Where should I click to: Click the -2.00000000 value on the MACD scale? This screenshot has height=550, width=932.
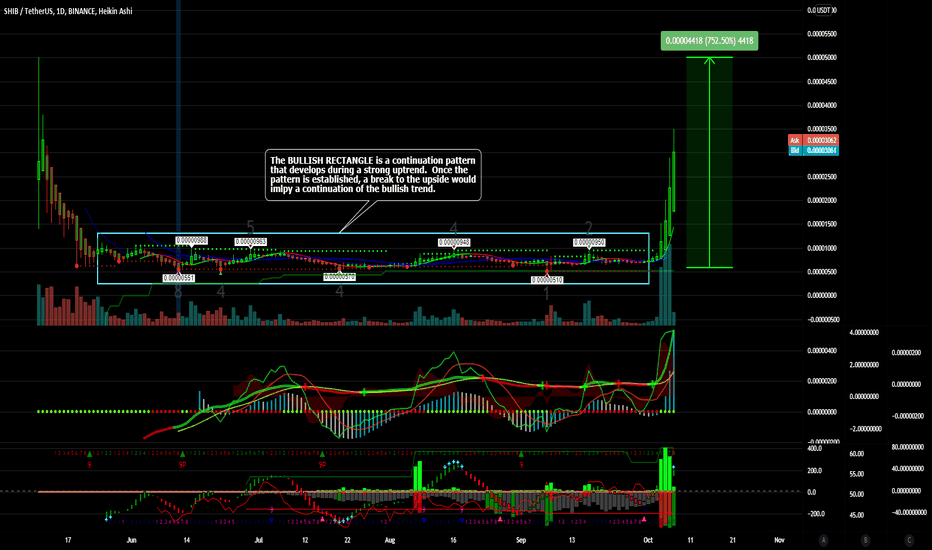[x=864, y=429]
